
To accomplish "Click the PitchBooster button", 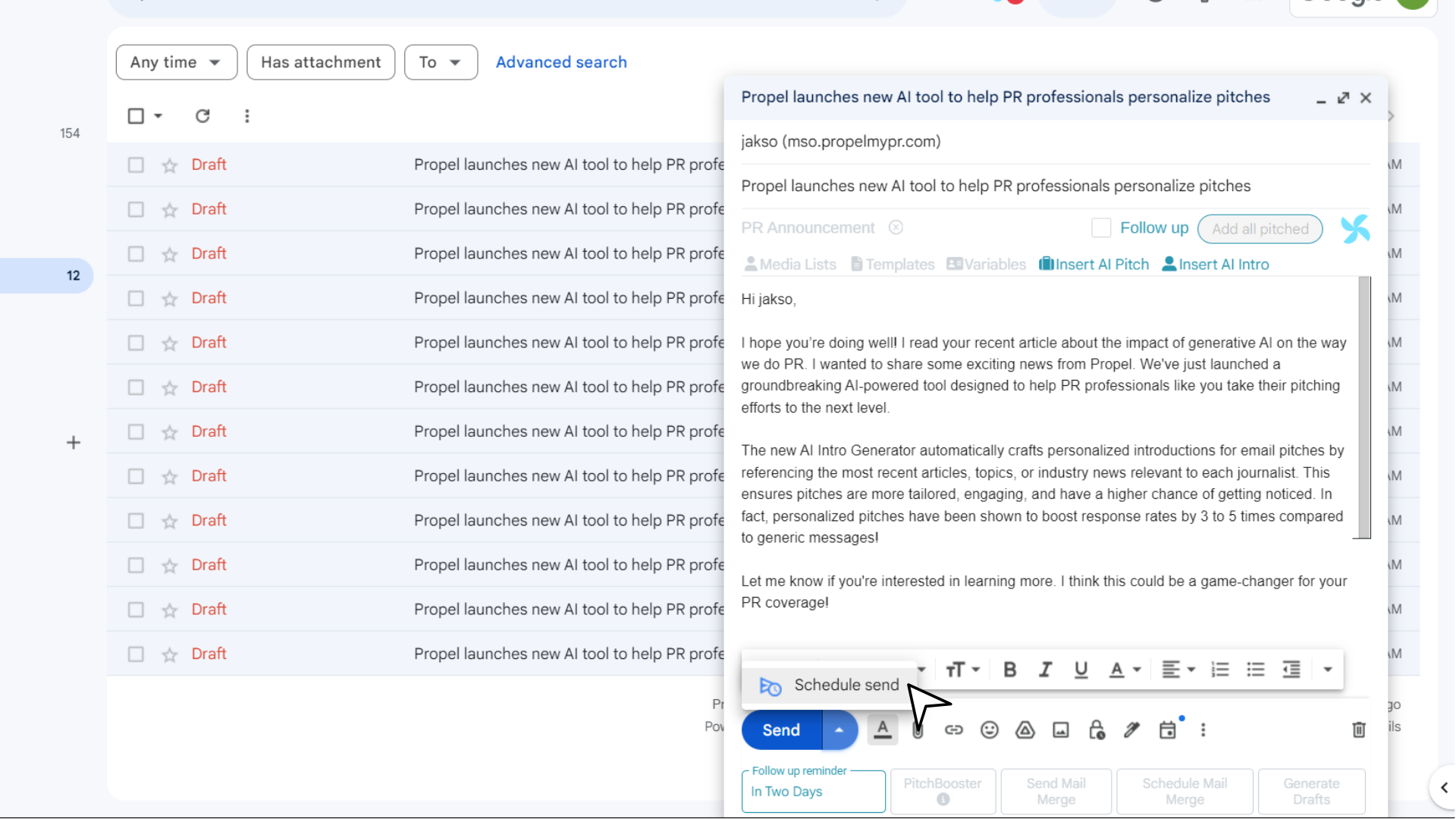I will pos(943,791).
